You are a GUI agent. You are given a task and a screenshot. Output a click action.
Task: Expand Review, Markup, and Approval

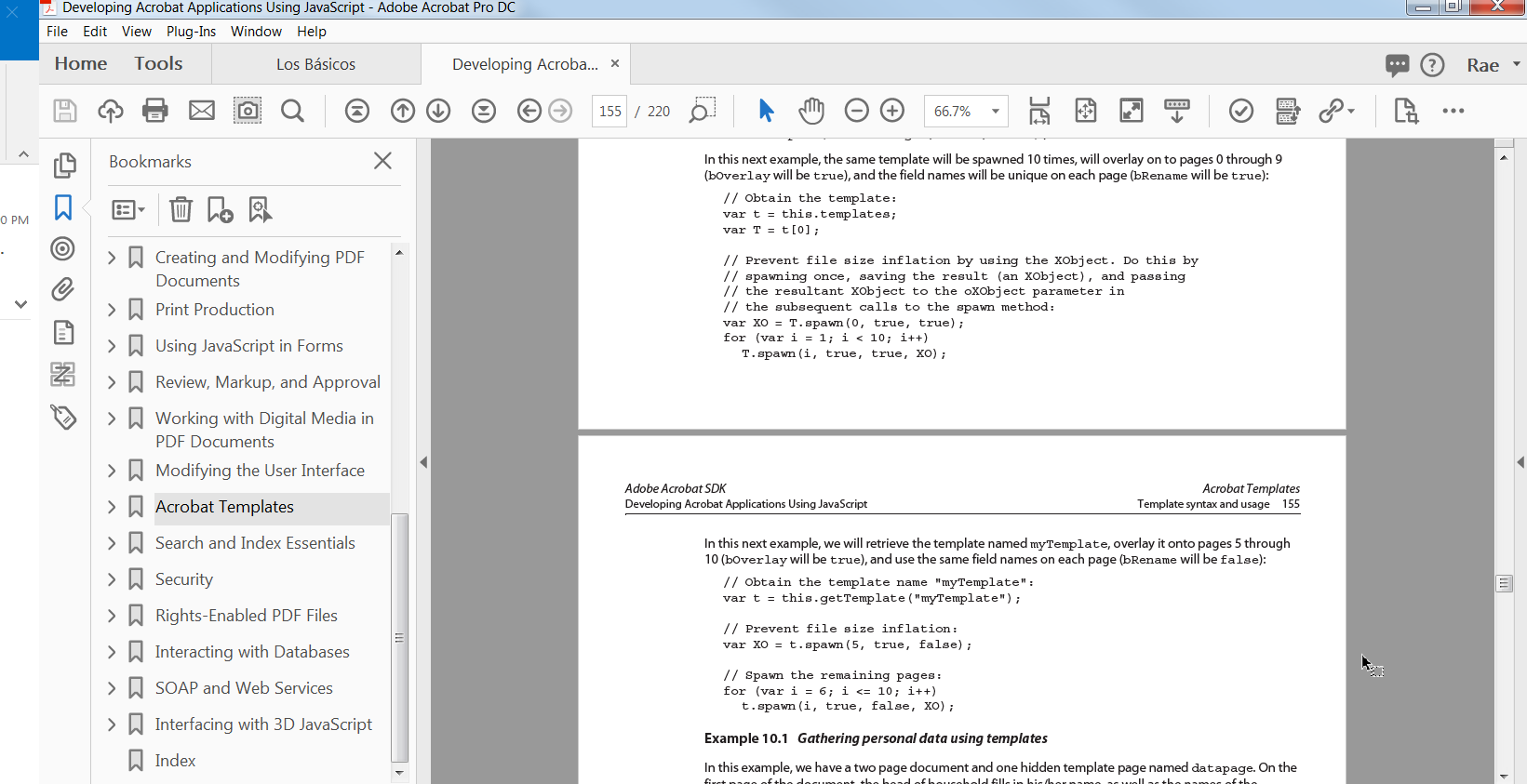point(112,382)
